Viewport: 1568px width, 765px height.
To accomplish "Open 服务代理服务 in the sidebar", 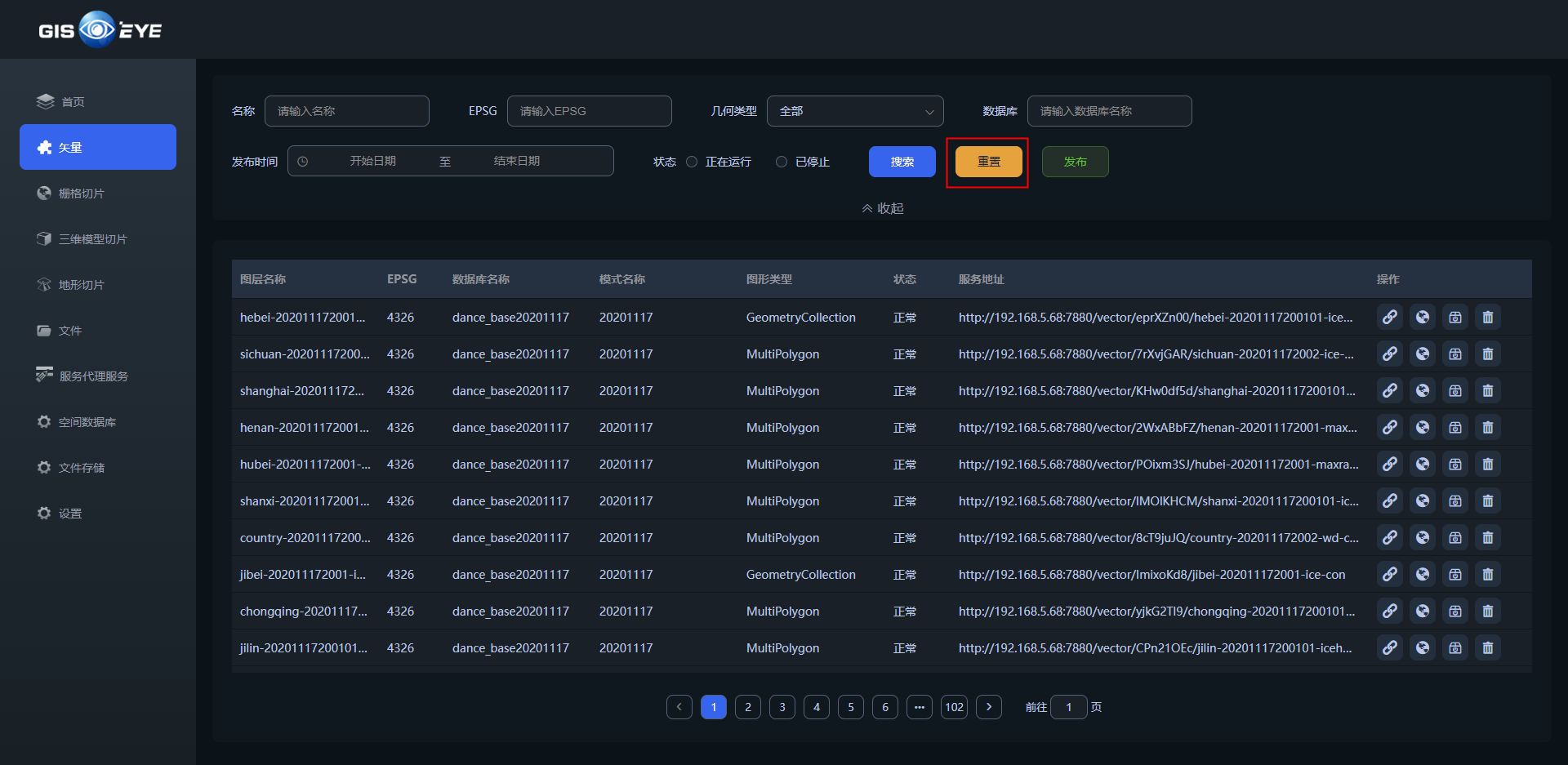I will coord(98,376).
